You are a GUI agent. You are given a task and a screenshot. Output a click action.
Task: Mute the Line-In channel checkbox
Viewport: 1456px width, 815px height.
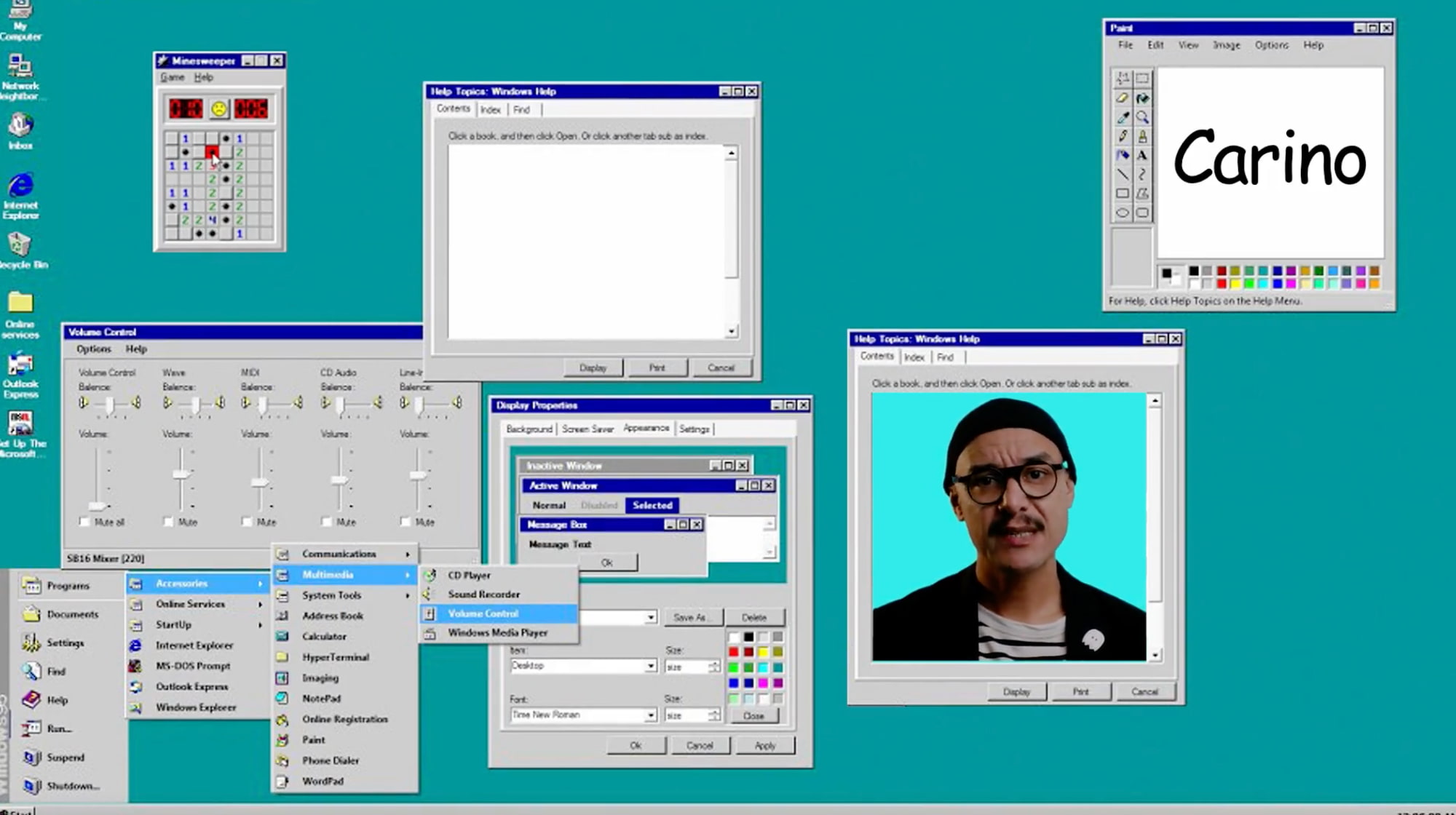coord(405,522)
